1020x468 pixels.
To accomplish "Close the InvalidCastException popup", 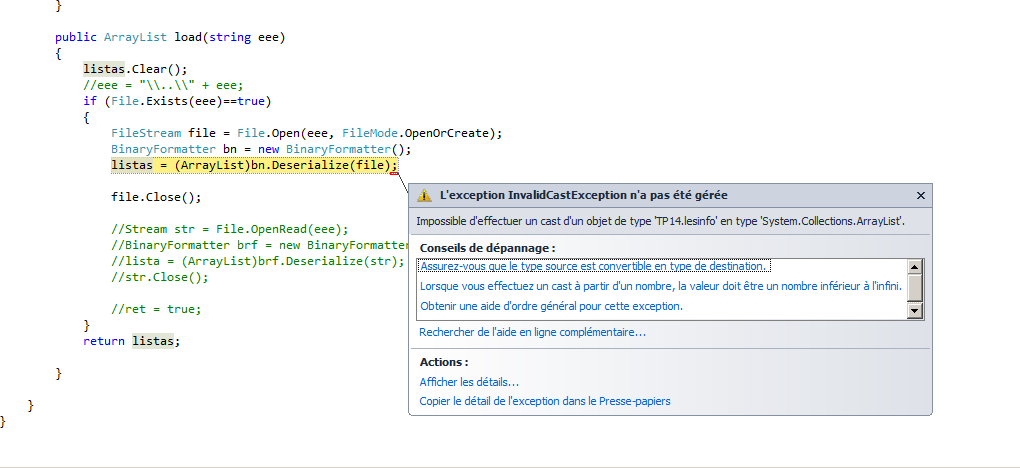I will pyautogui.click(x=920, y=196).
